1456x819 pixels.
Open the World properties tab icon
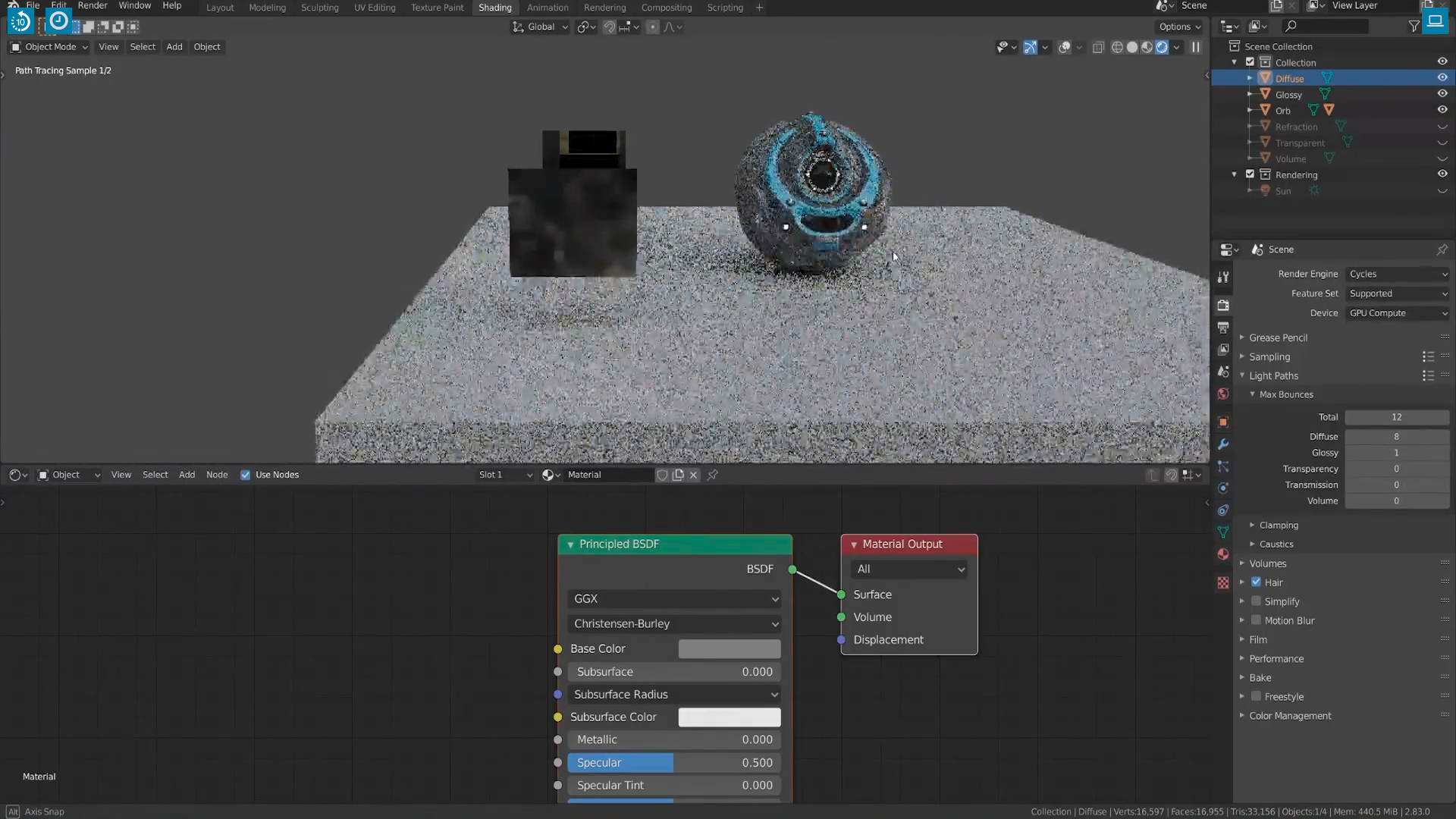coord(1222,394)
